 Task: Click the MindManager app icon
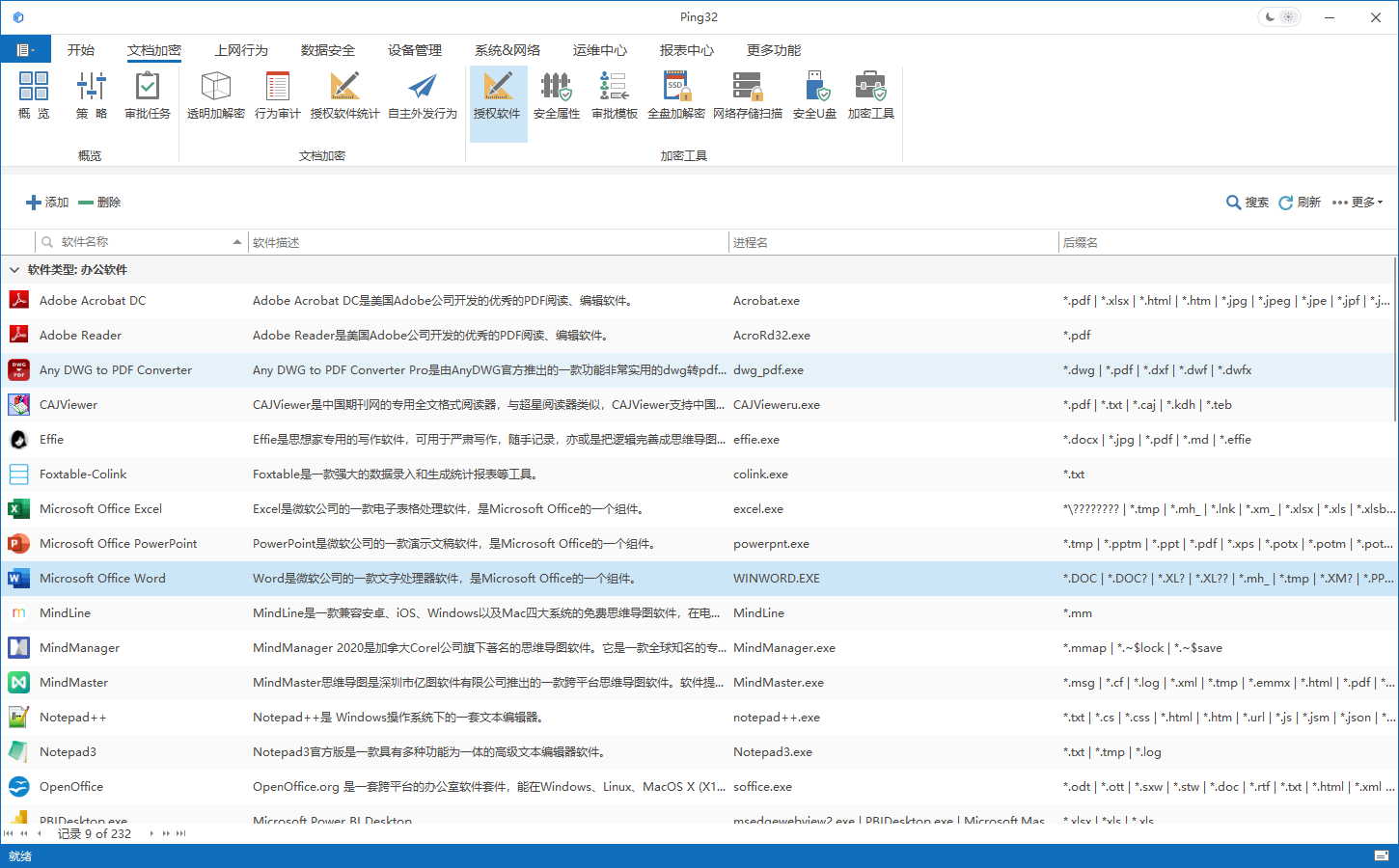coord(18,647)
